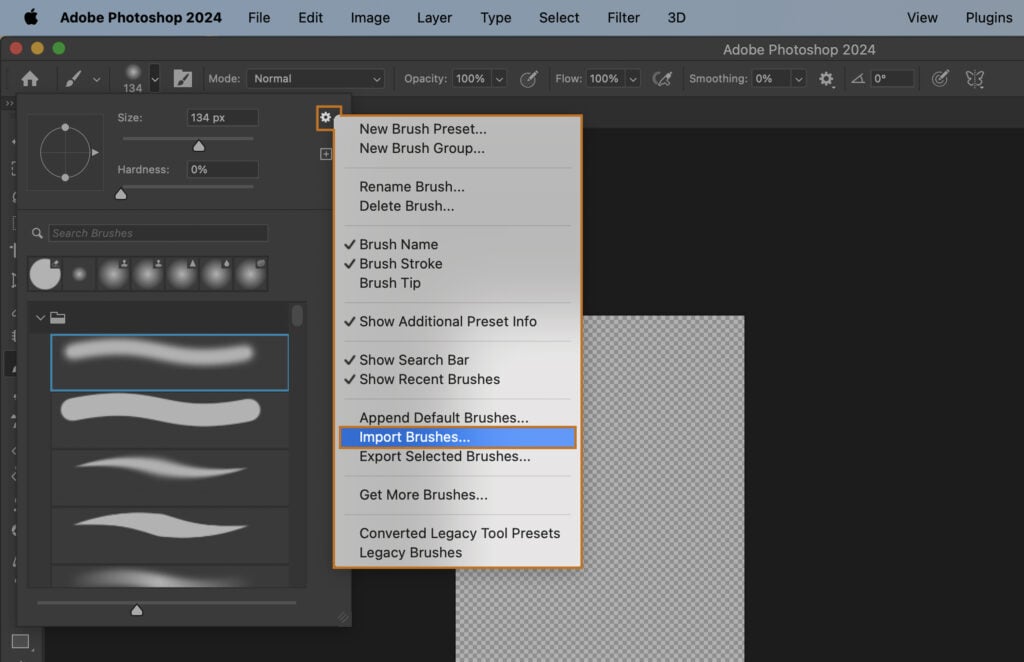Enable airbrush-style build-up effects

(662, 78)
